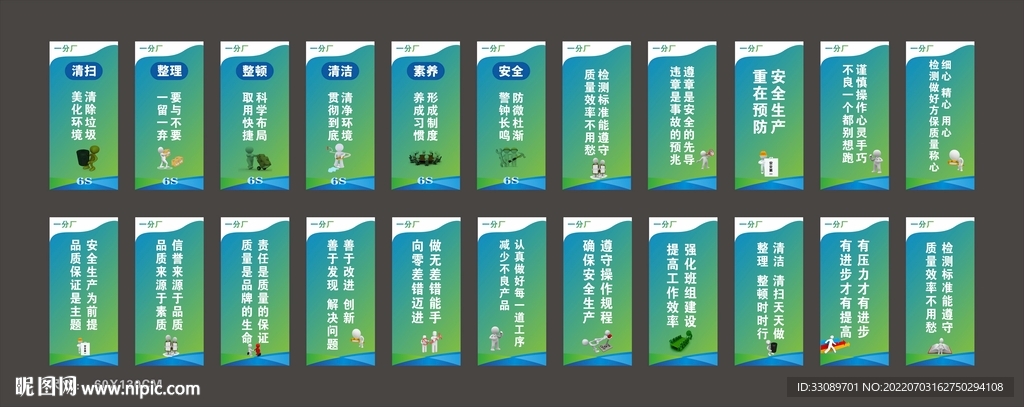Click the figure on 清洁清扫天天做 poster
The width and height of the screenshot is (1024, 407).
(x=771, y=347)
